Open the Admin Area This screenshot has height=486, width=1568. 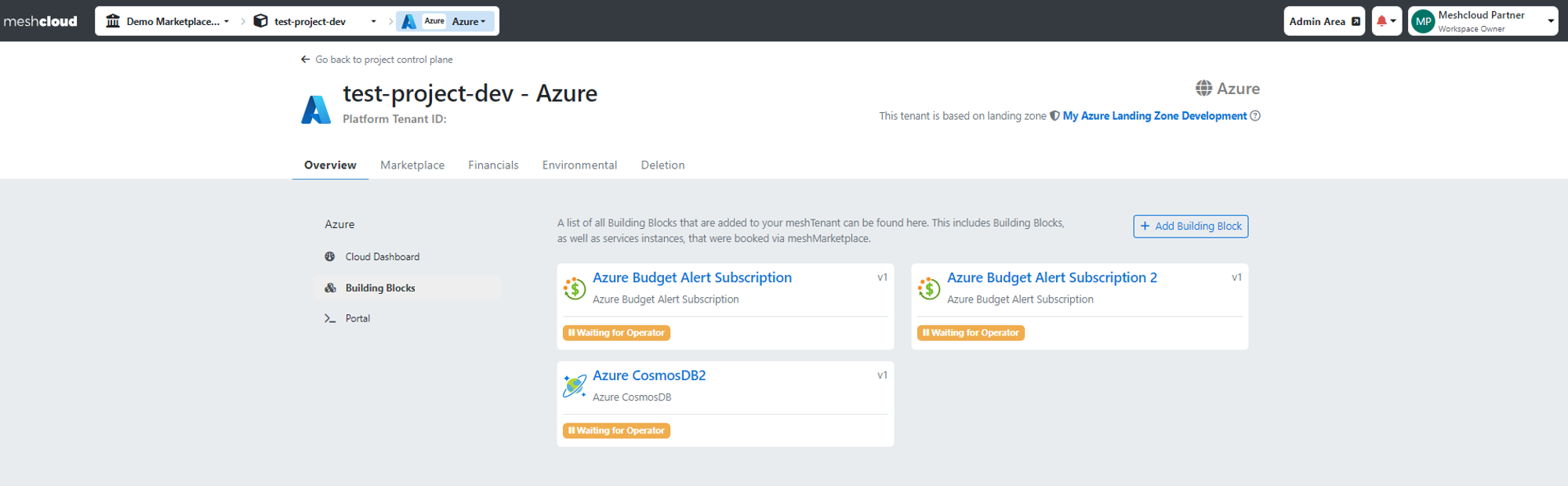(x=1324, y=21)
